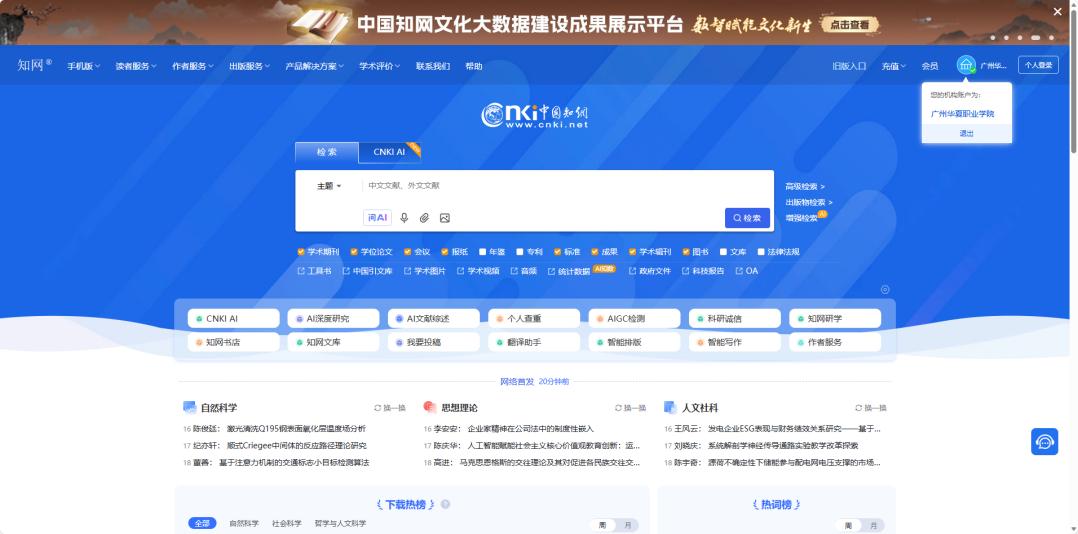The height and width of the screenshot is (534, 1078).
Task: Click 退出 in account popup
Action: tap(967, 133)
